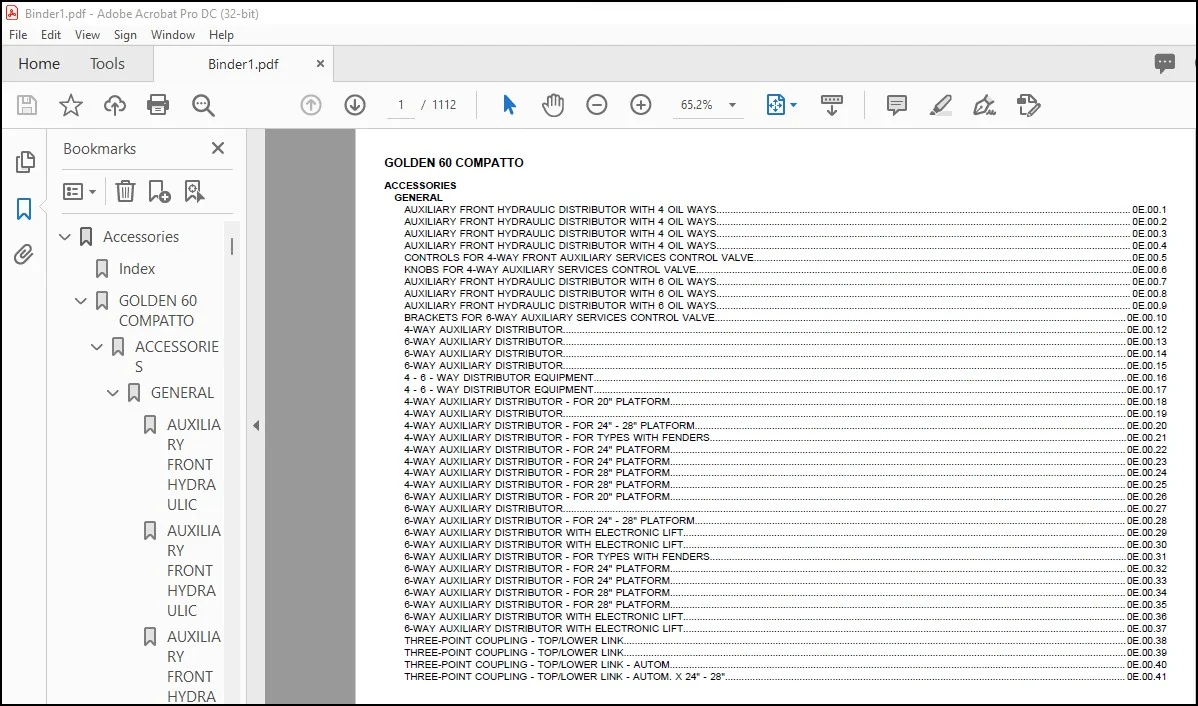Screen dimensions: 1198x706
Task: Open the Page Thumbnails panel
Action: coord(25,161)
